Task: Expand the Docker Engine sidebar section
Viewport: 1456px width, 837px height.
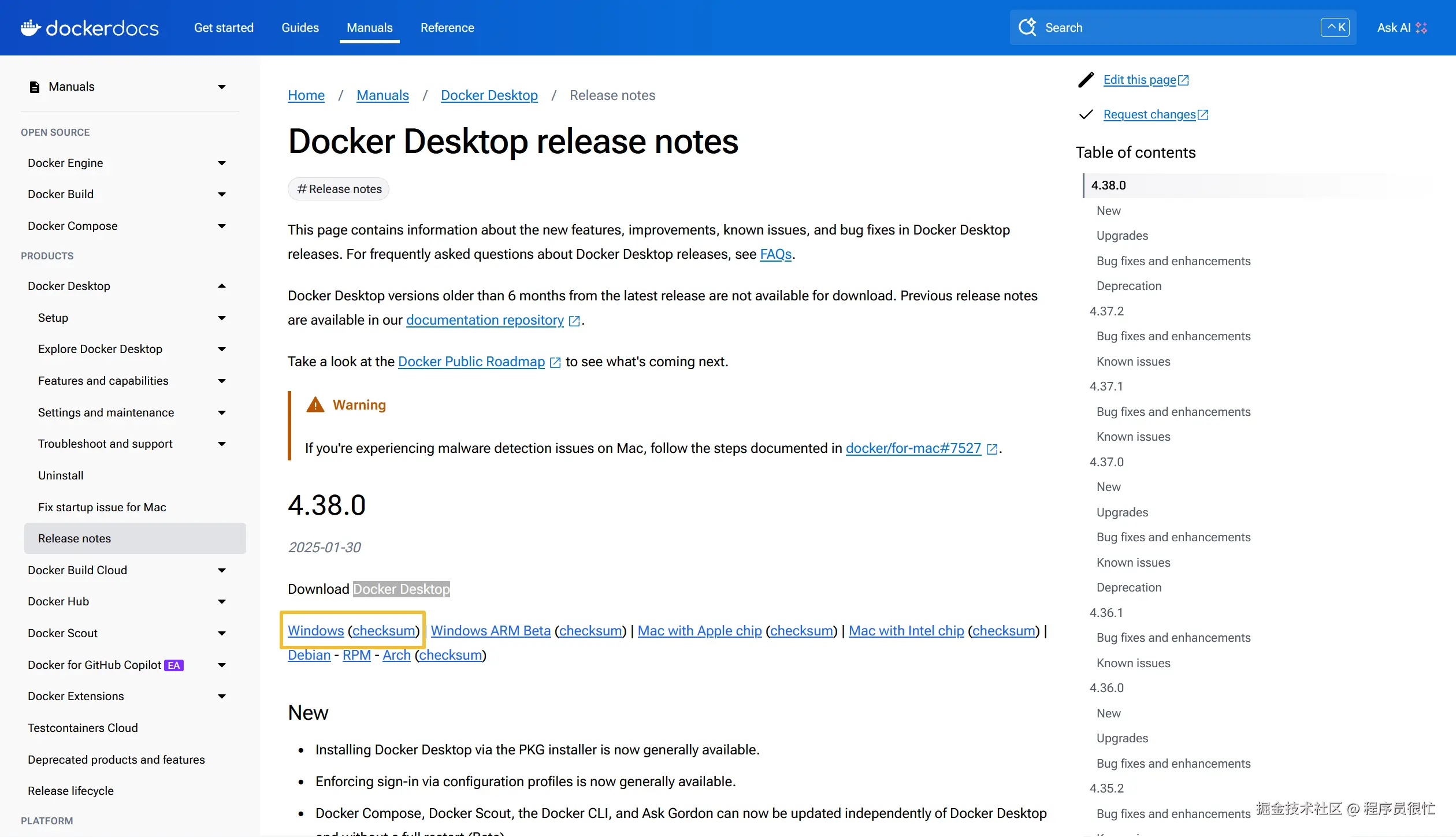Action: pyautogui.click(x=222, y=163)
